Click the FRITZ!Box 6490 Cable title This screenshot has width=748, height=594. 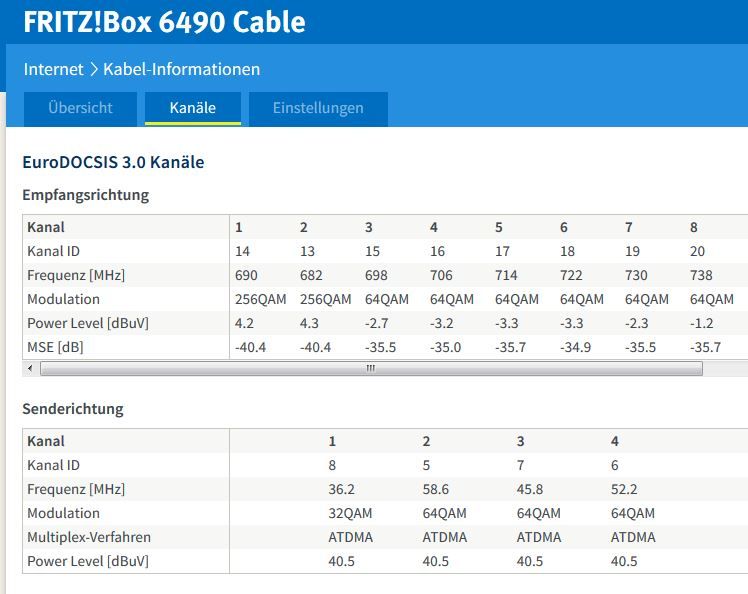(x=165, y=22)
